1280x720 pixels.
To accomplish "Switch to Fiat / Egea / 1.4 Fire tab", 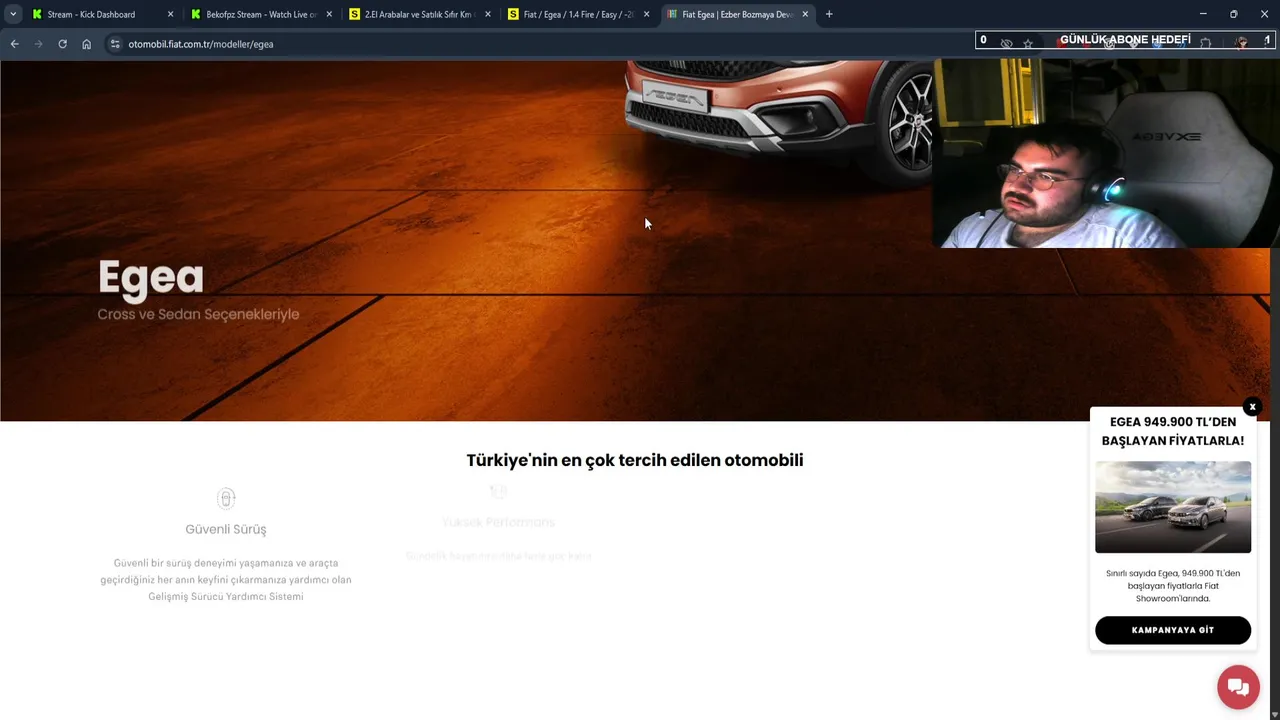I will (x=579, y=14).
